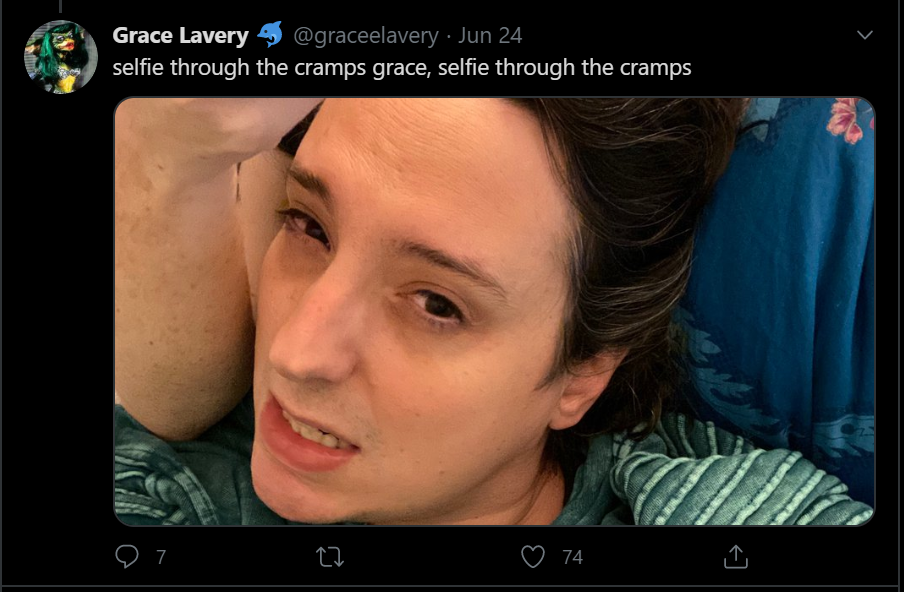The height and width of the screenshot is (592, 904).
Task: Open the green-haired gremlin profile avatar
Action: (61, 56)
